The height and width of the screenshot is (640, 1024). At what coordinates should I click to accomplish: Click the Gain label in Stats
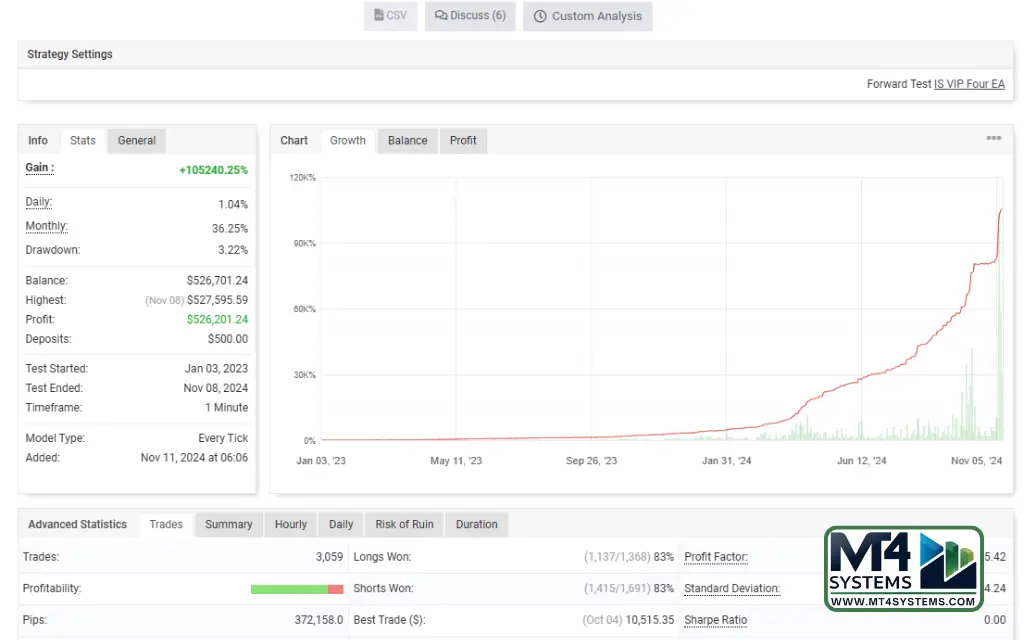click(x=39, y=168)
